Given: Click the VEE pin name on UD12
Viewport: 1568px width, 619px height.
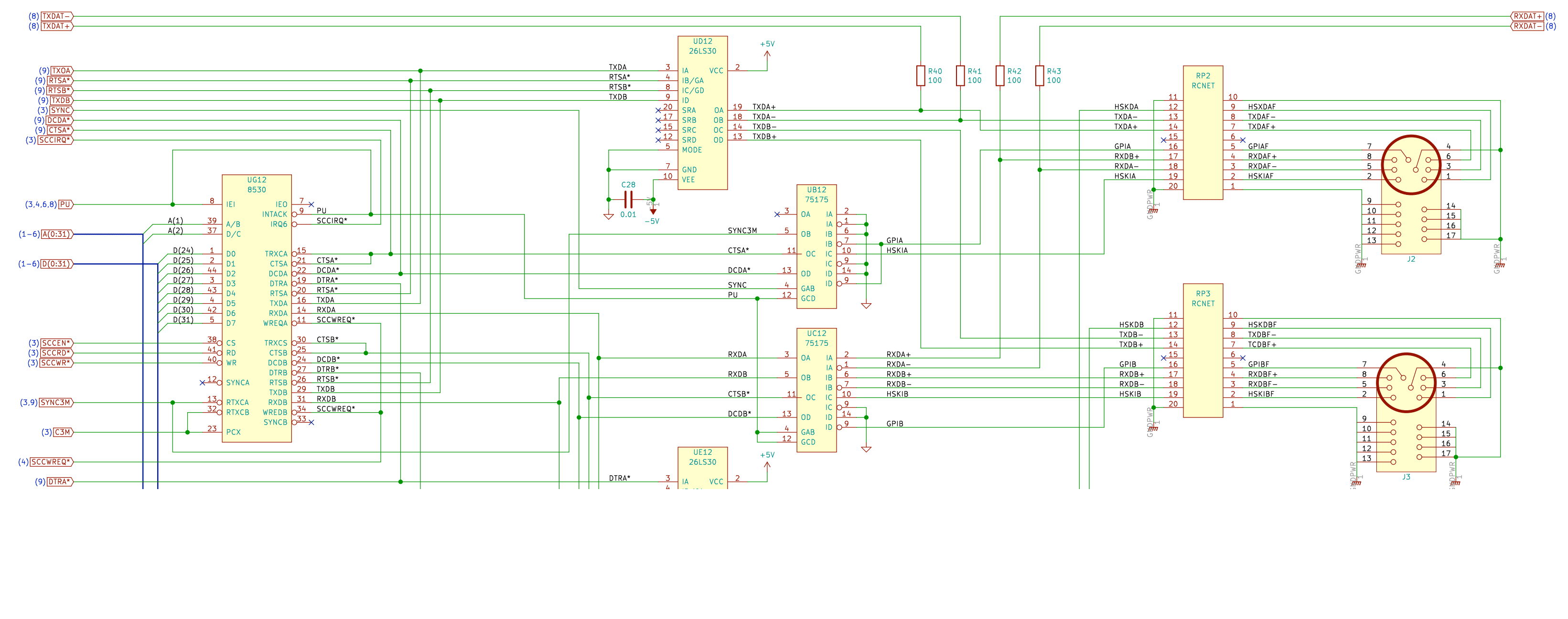Looking at the screenshot, I should pyautogui.click(x=688, y=180).
